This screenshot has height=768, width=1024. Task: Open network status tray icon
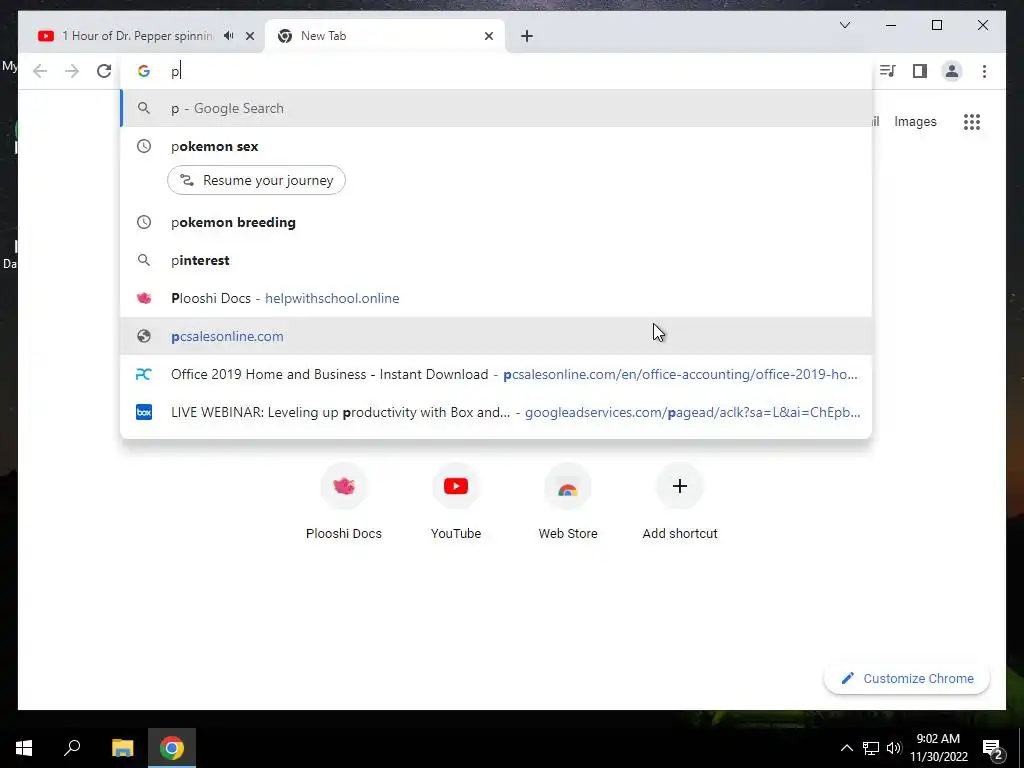click(871, 748)
